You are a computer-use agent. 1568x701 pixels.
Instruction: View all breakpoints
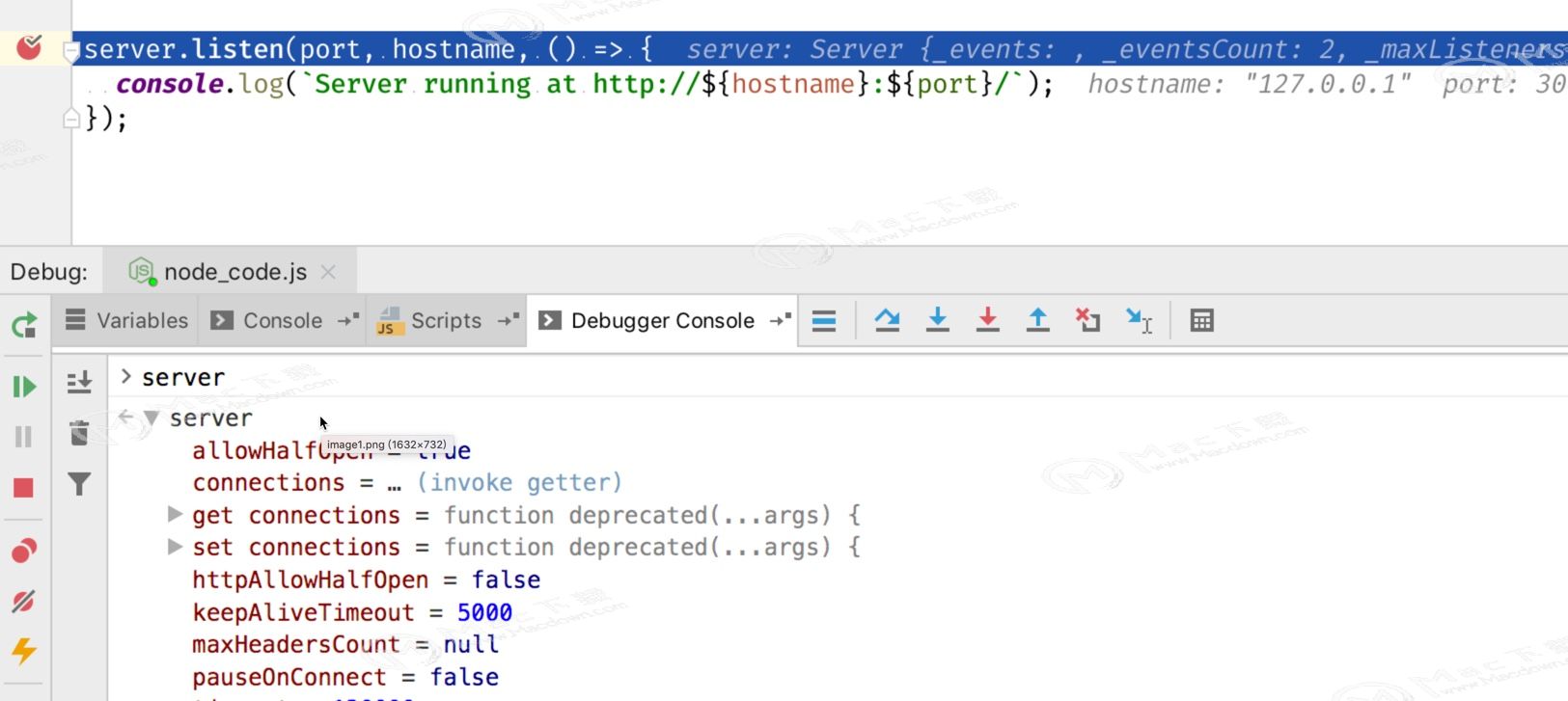tap(24, 551)
